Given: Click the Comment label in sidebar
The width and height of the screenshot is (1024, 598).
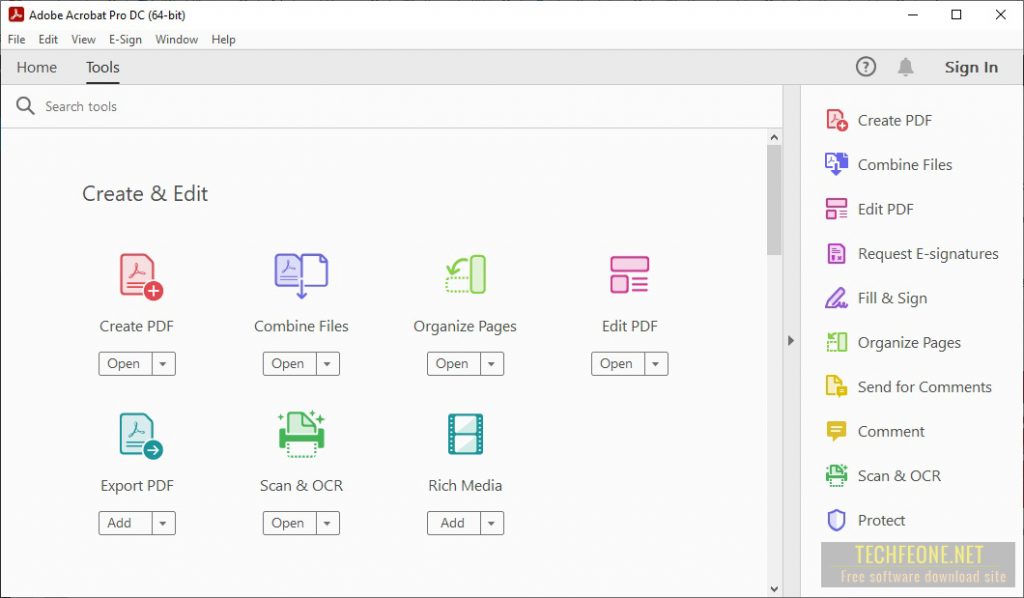Looking at the screenshot, I should pyautogui.click(x=891, y=432).
